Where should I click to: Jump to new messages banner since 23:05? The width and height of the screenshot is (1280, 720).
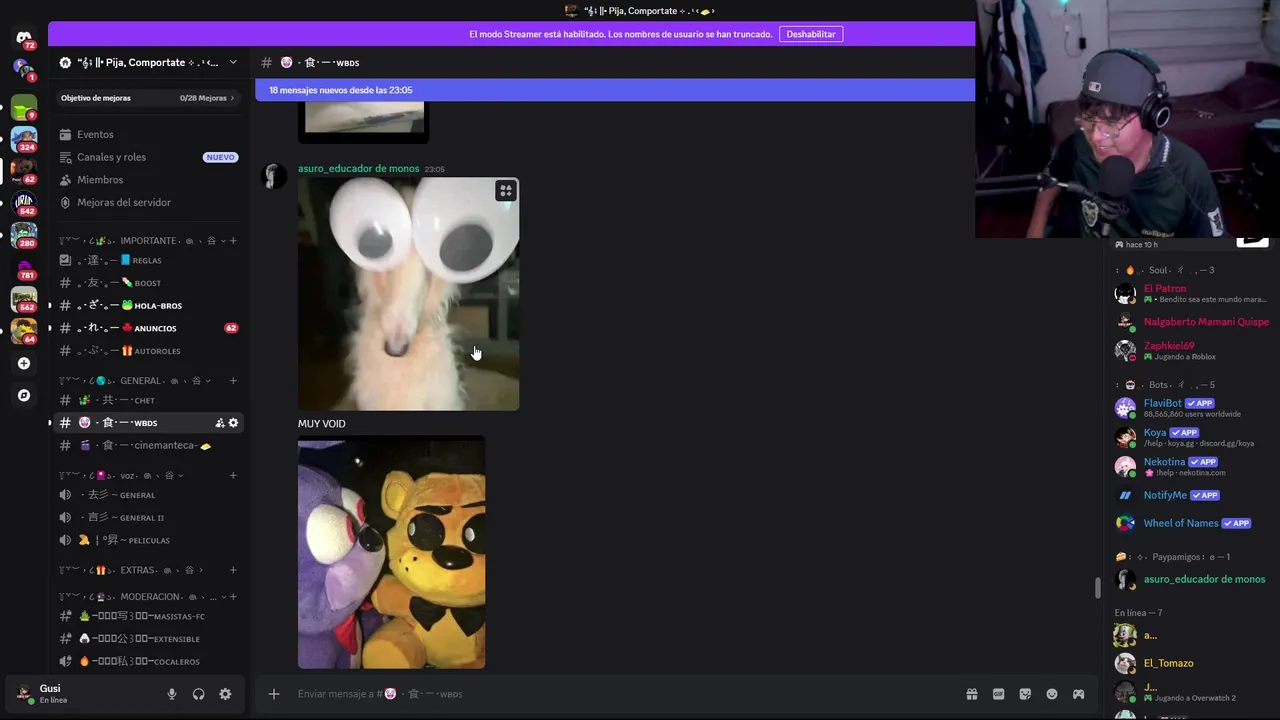tap(615, 90)
